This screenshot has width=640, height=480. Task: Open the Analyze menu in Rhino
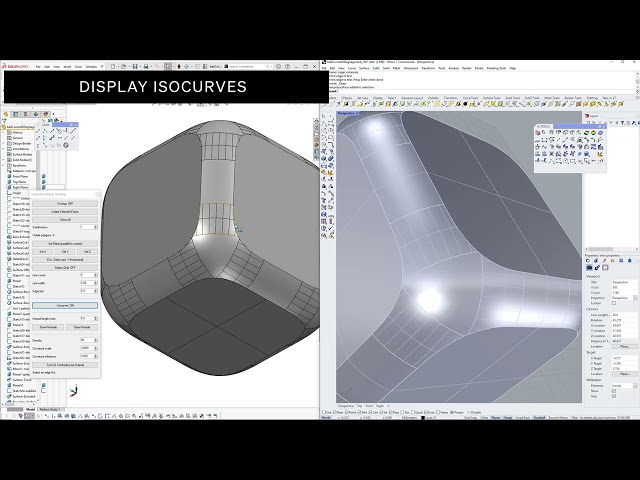pyautogui.click(x=453, y=68)
